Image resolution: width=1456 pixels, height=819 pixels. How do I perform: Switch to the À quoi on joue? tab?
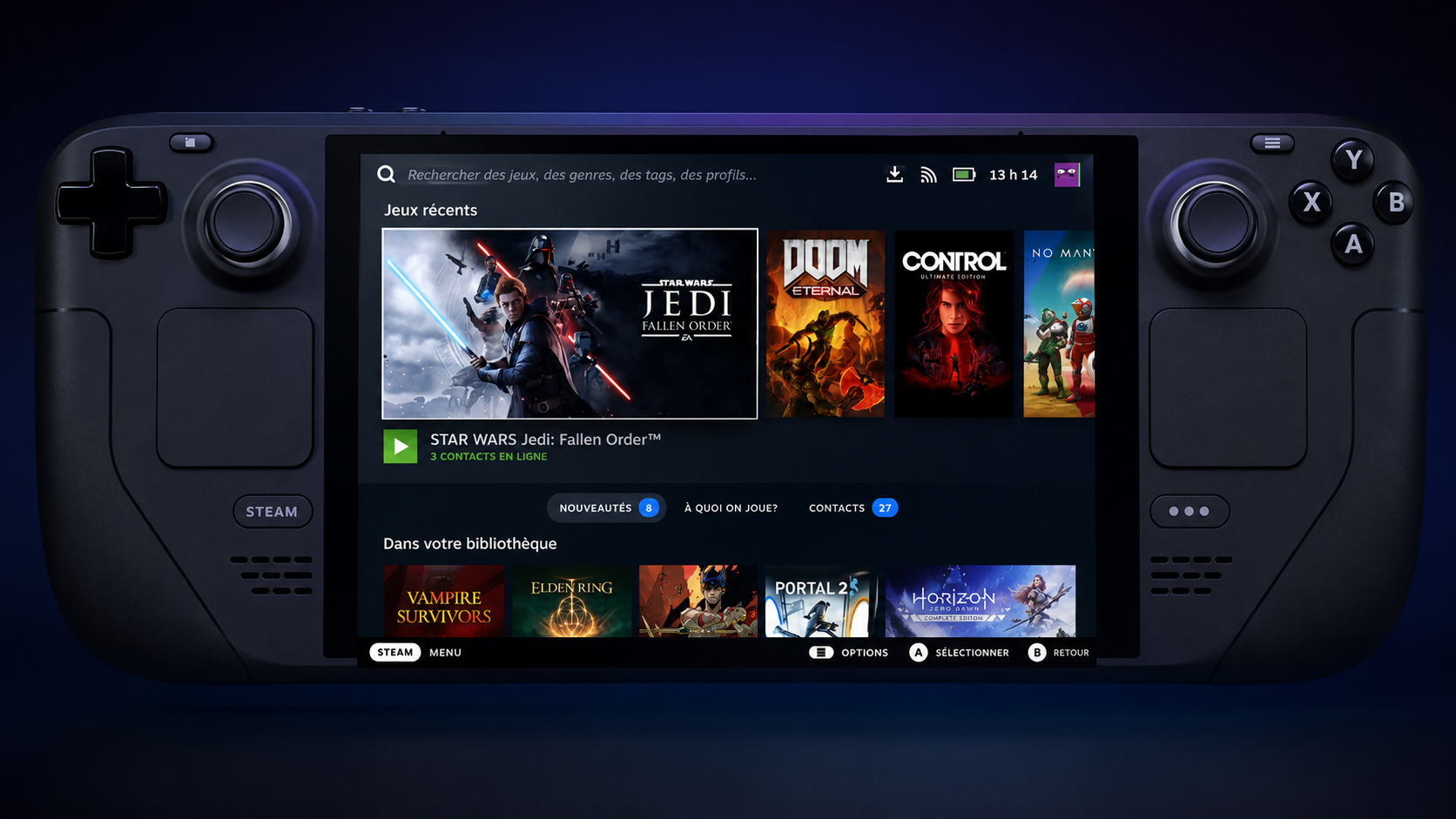click(731, 507)
